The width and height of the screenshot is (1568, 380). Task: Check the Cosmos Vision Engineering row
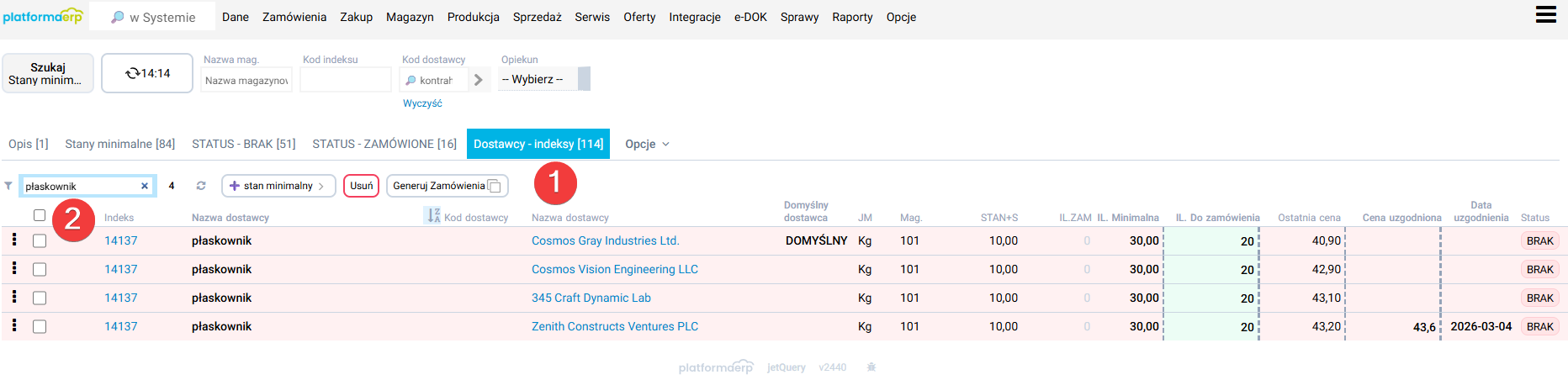pyautogui.click(x=40, y=269)
